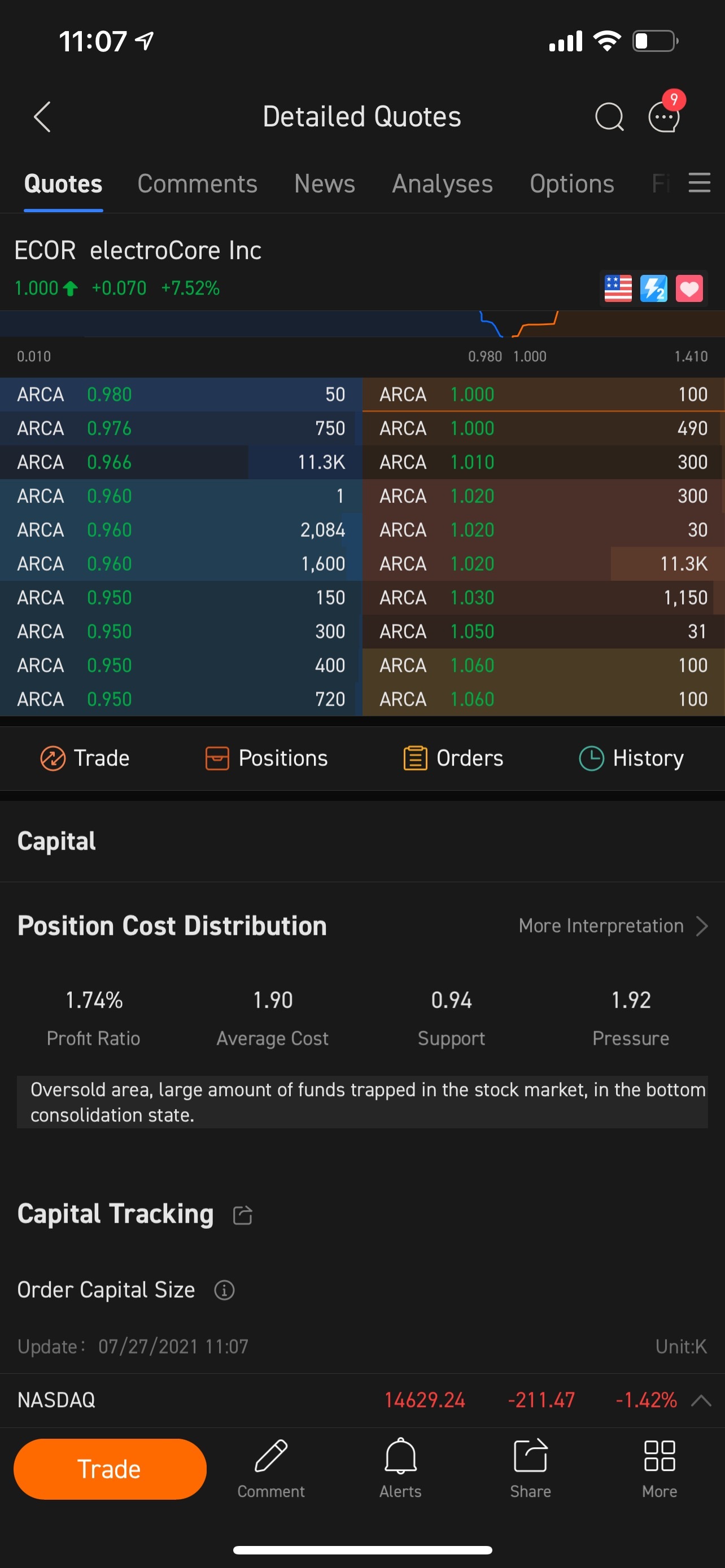Share Capital Tracking via export icon
Image resolution: width=725 pixels, height=1568 pixels.
(242, 1214)
